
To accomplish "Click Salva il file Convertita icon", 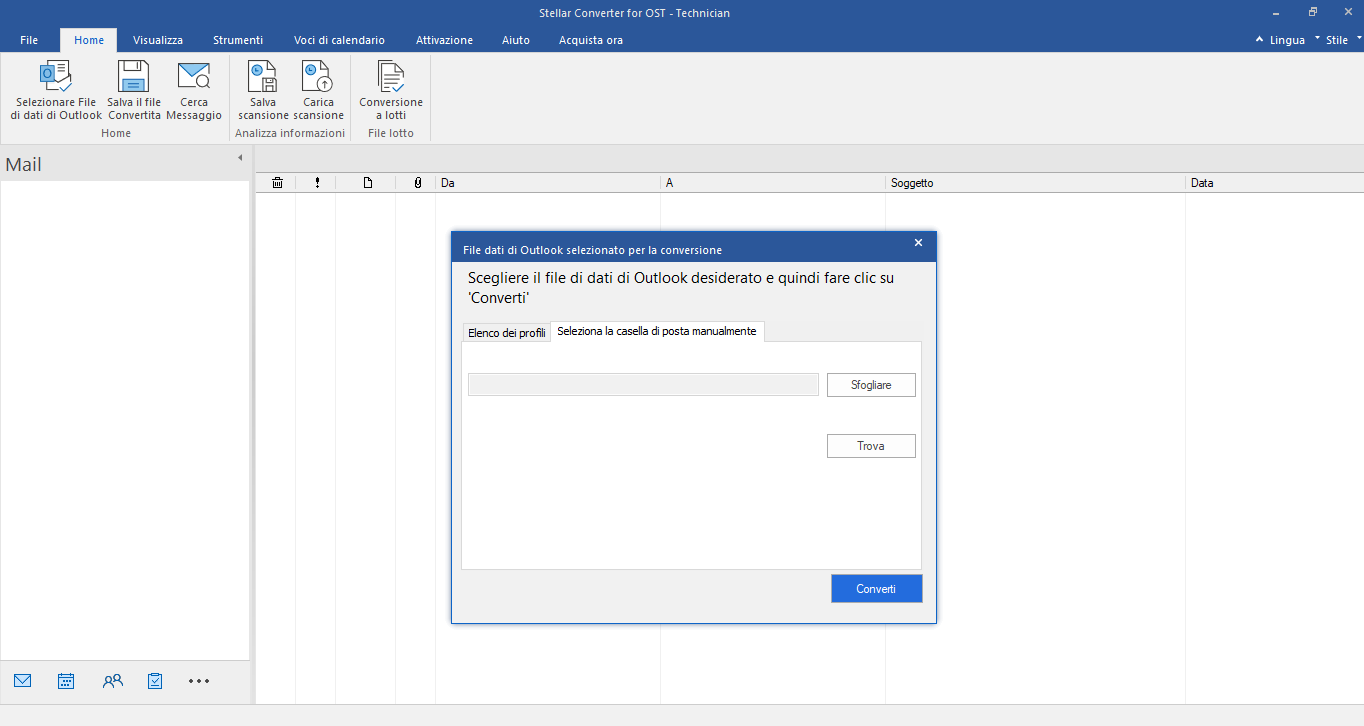I will pyautogui.click(x=134, y=76).
